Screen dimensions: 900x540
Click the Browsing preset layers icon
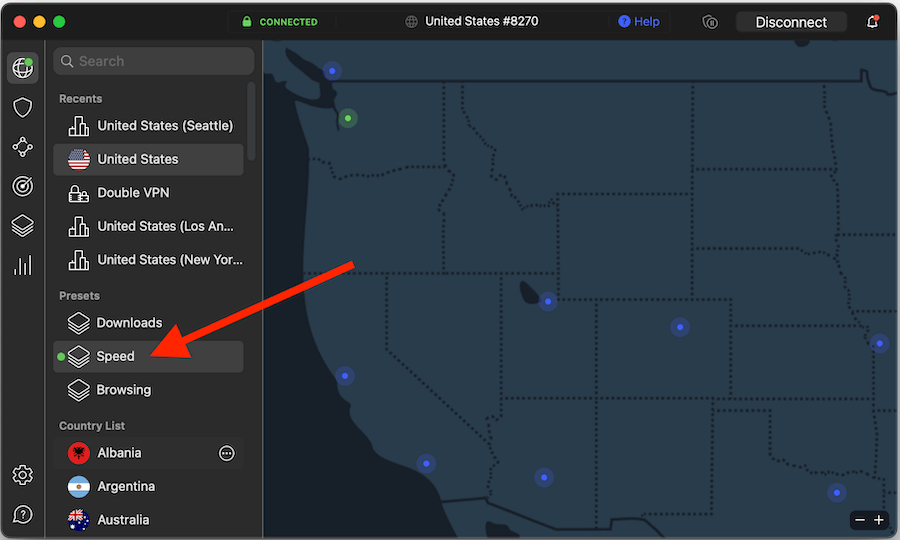(79, 390)
